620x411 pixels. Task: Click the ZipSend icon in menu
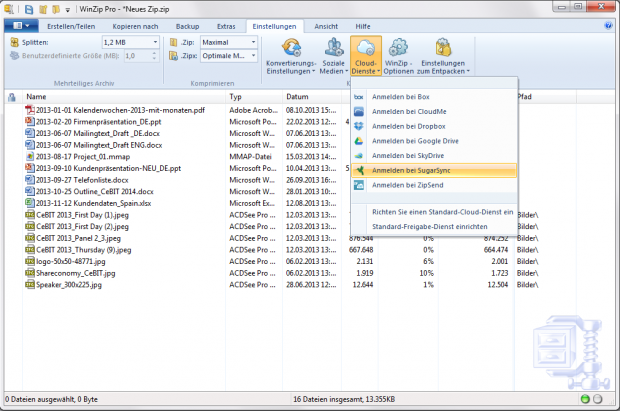tap(359, 185)
